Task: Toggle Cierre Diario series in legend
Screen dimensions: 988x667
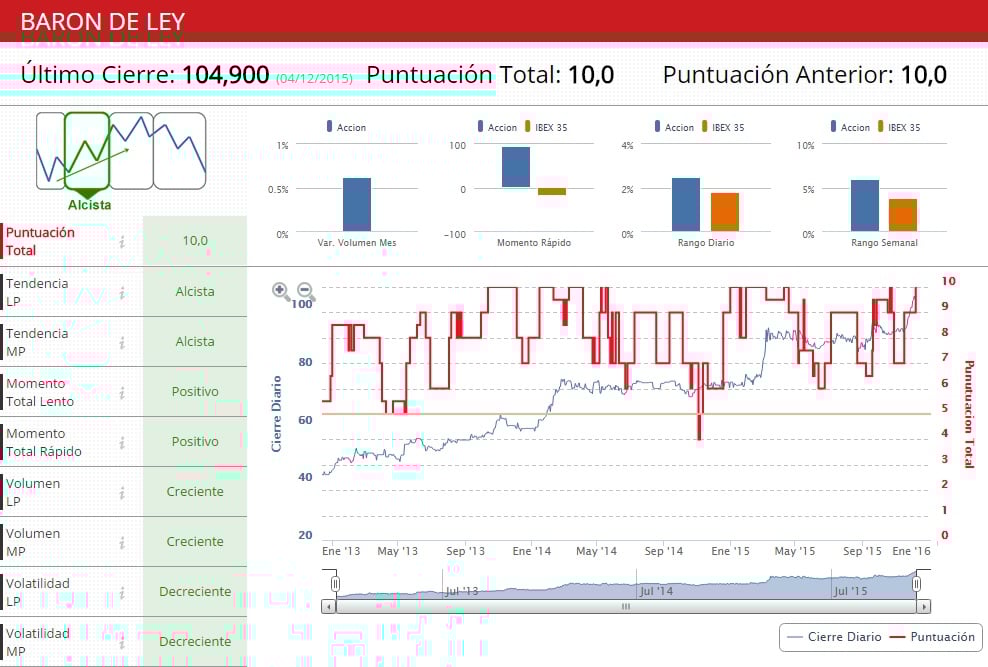Action: (834, 637)
